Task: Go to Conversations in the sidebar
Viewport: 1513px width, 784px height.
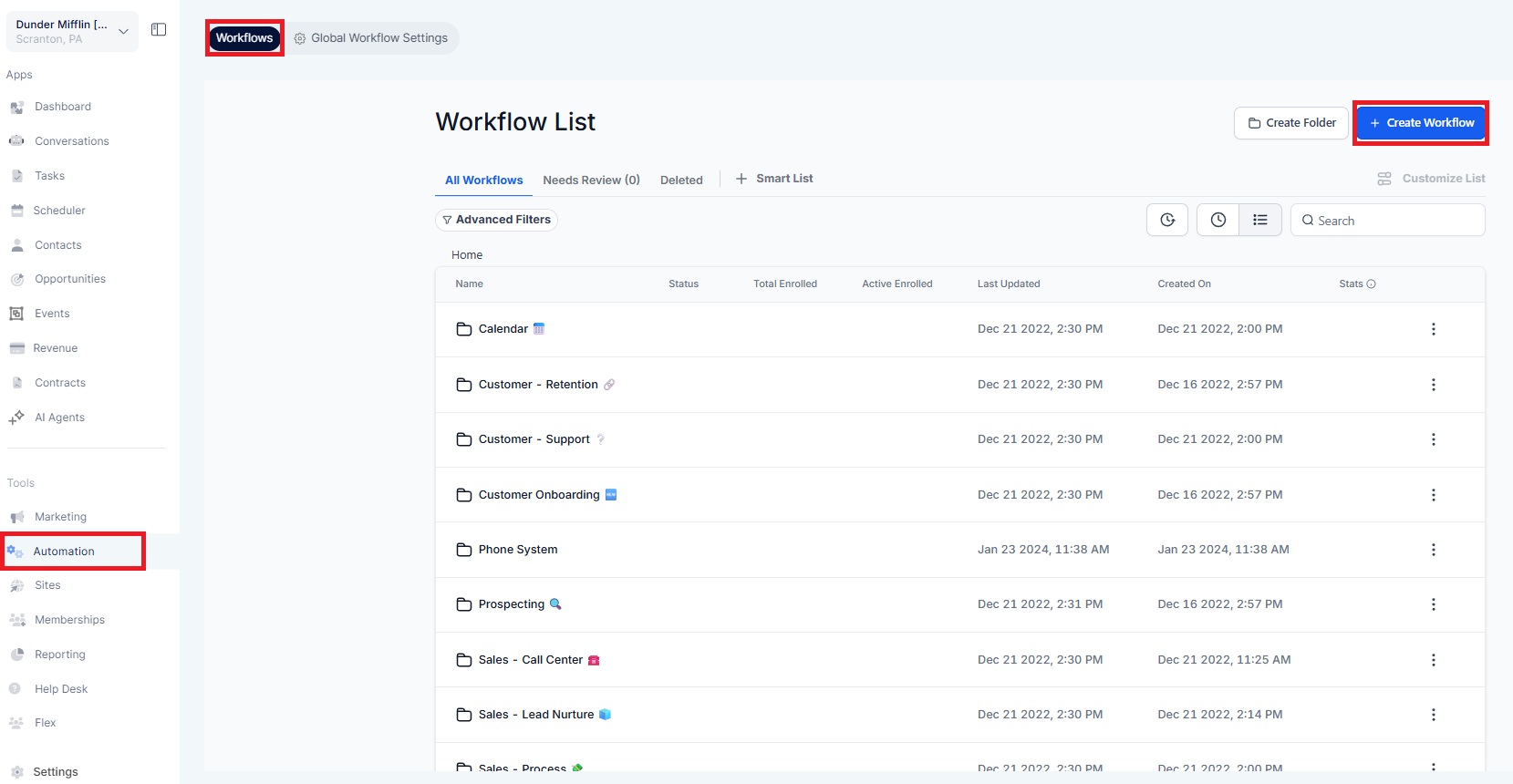Action: point(71,141)
